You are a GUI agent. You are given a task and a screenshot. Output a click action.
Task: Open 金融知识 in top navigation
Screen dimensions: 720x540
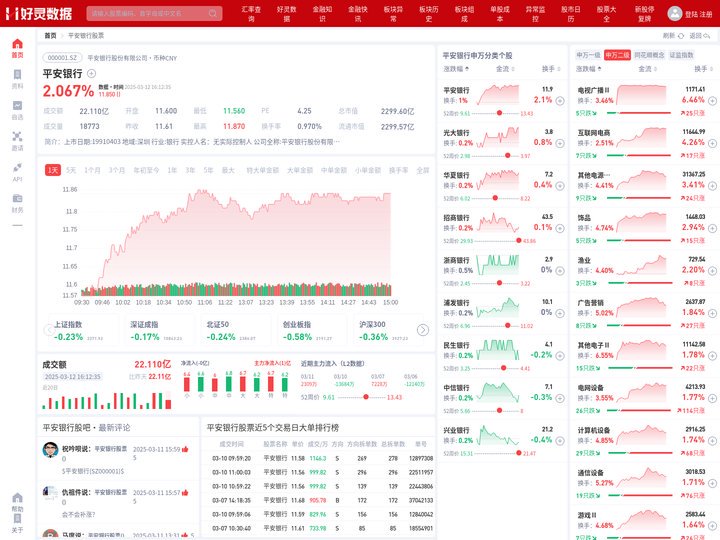coord(322,14)
